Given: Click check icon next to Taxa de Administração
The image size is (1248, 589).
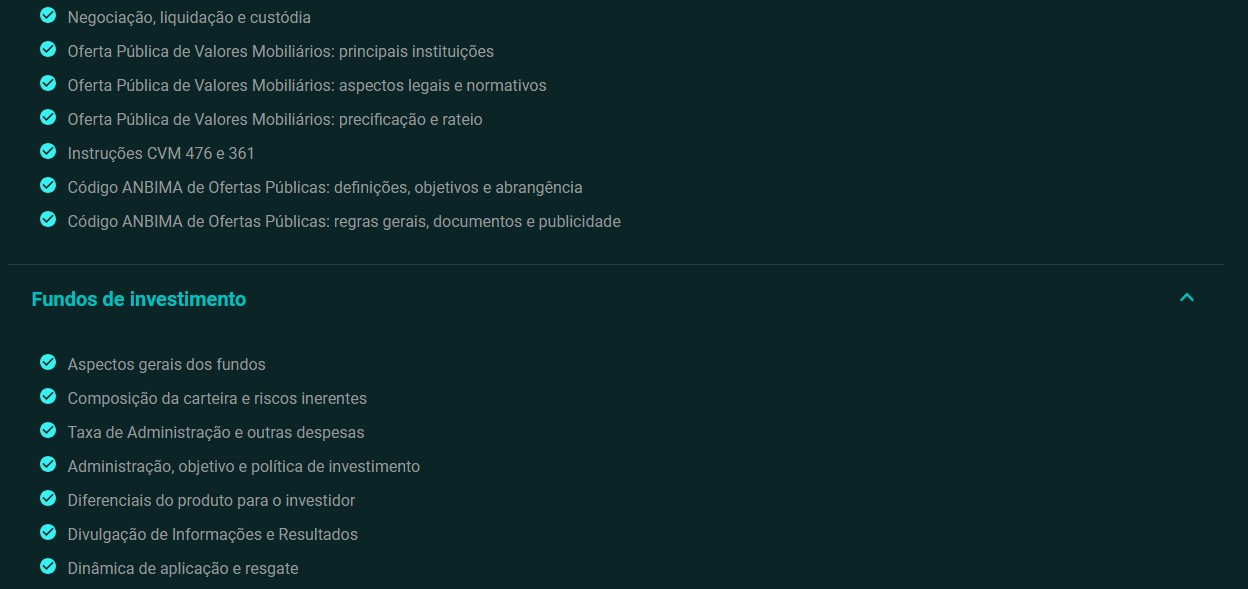Looking at the screenshot, I should pos(47,431).
